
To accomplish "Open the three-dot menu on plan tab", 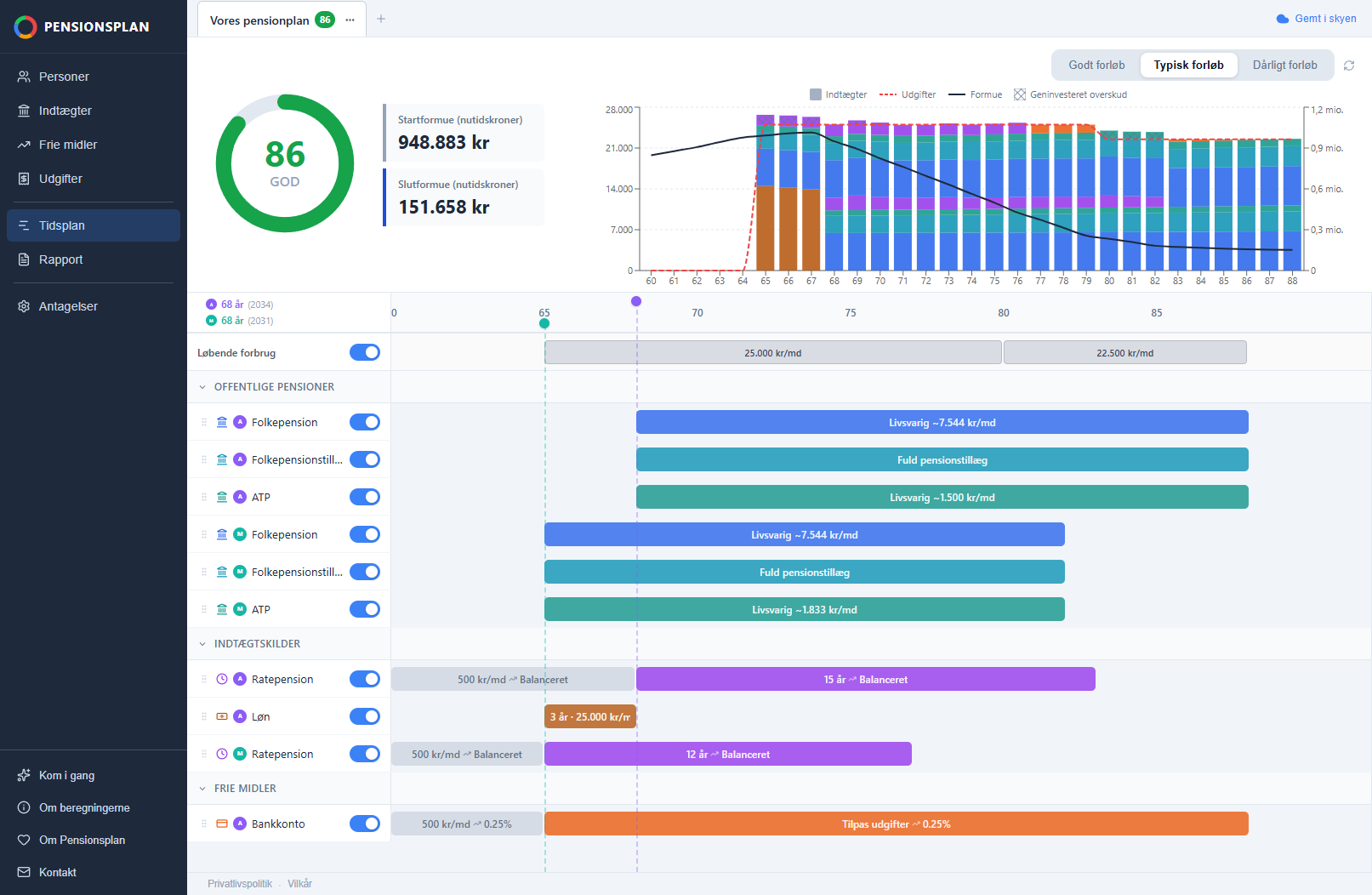I will click(350, 20).
